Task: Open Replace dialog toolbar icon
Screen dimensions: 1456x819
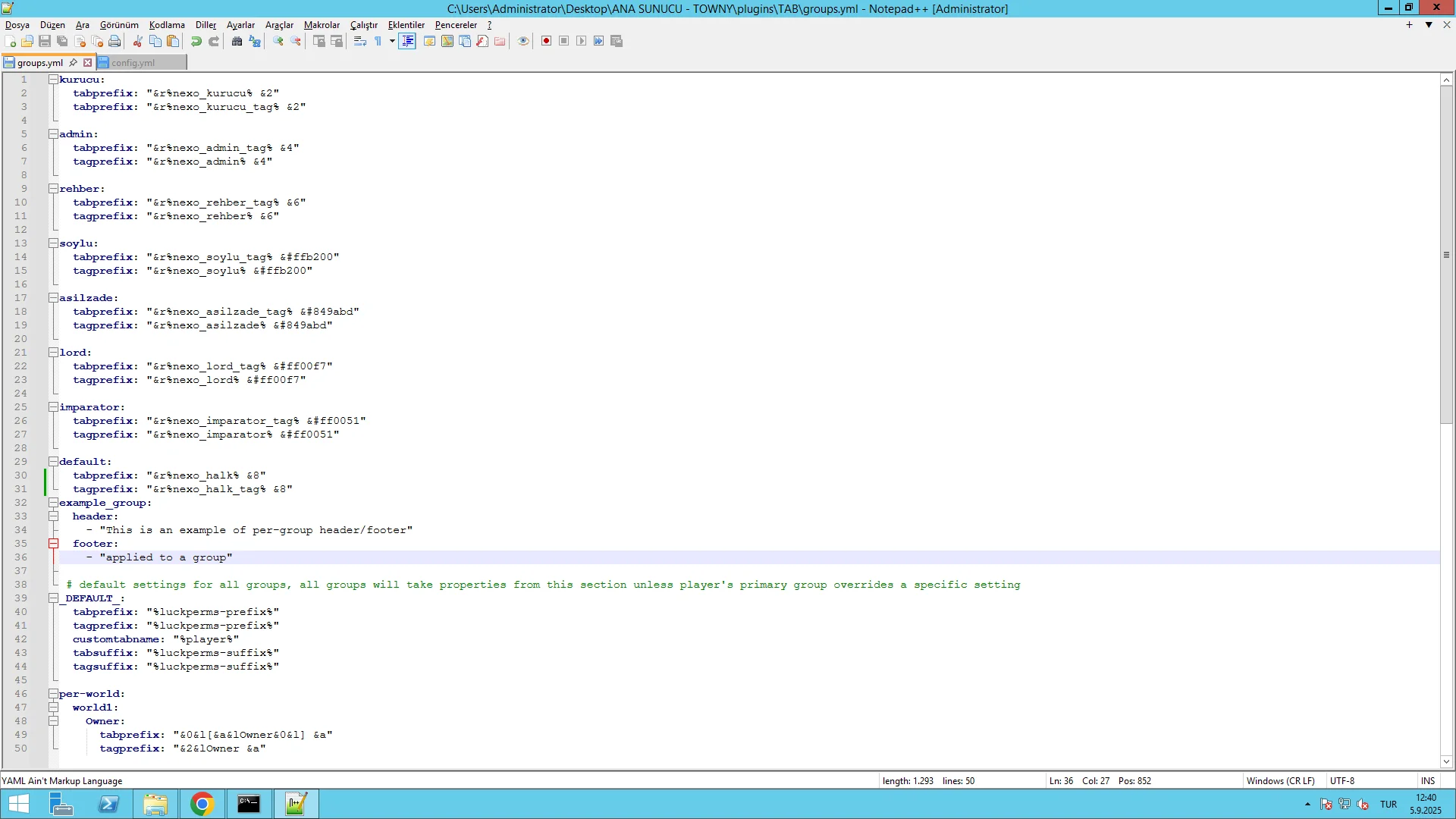Action: 255,41
